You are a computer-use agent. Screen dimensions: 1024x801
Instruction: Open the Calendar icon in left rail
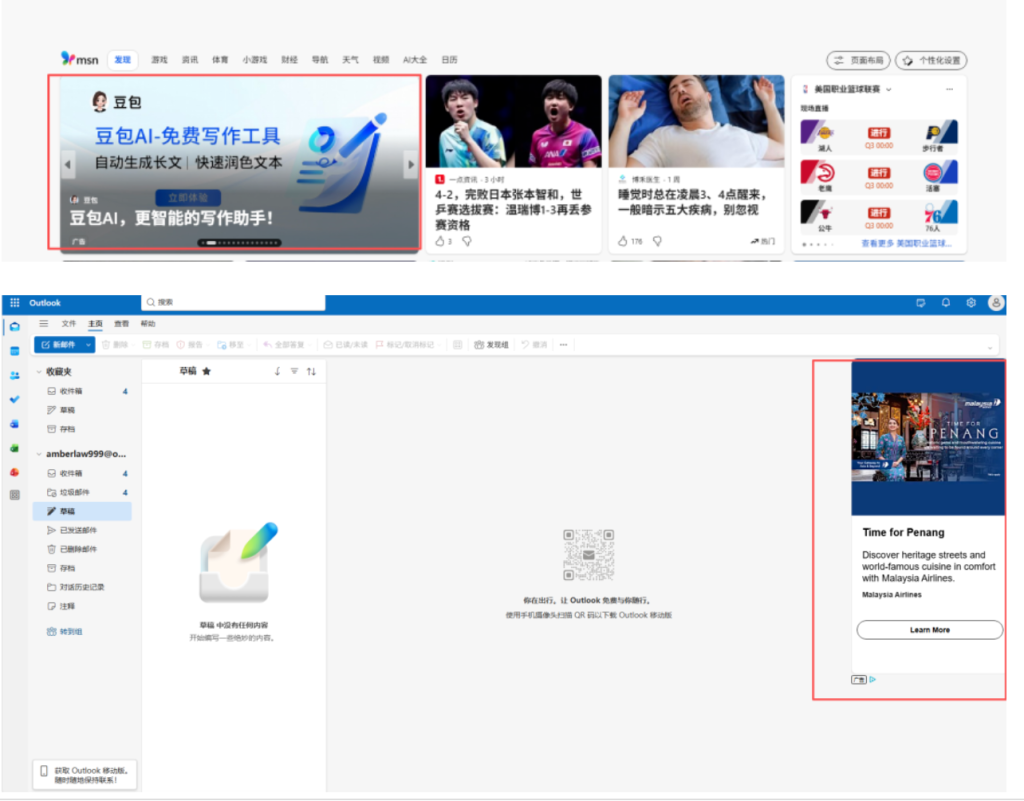(x=14, y=351)
